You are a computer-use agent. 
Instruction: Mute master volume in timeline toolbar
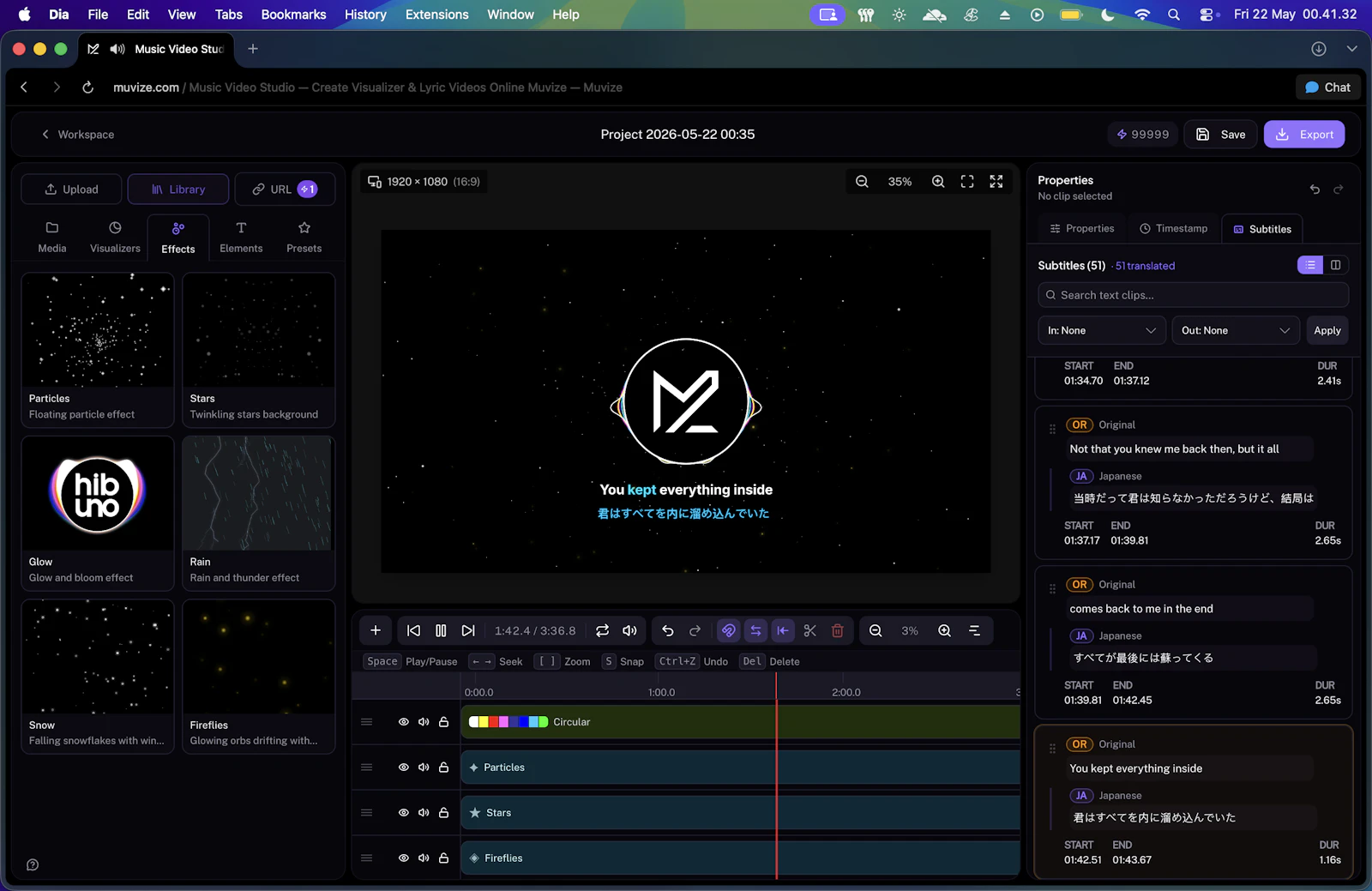[629, 630]
